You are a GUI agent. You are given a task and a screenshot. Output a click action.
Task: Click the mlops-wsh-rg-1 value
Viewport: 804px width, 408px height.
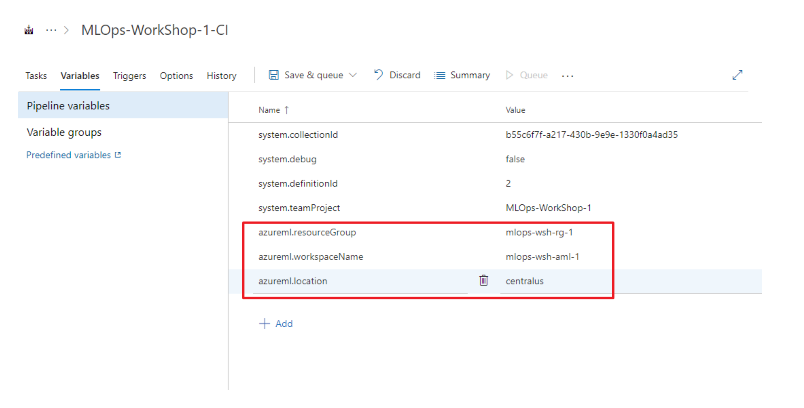[x=539, y=232]
